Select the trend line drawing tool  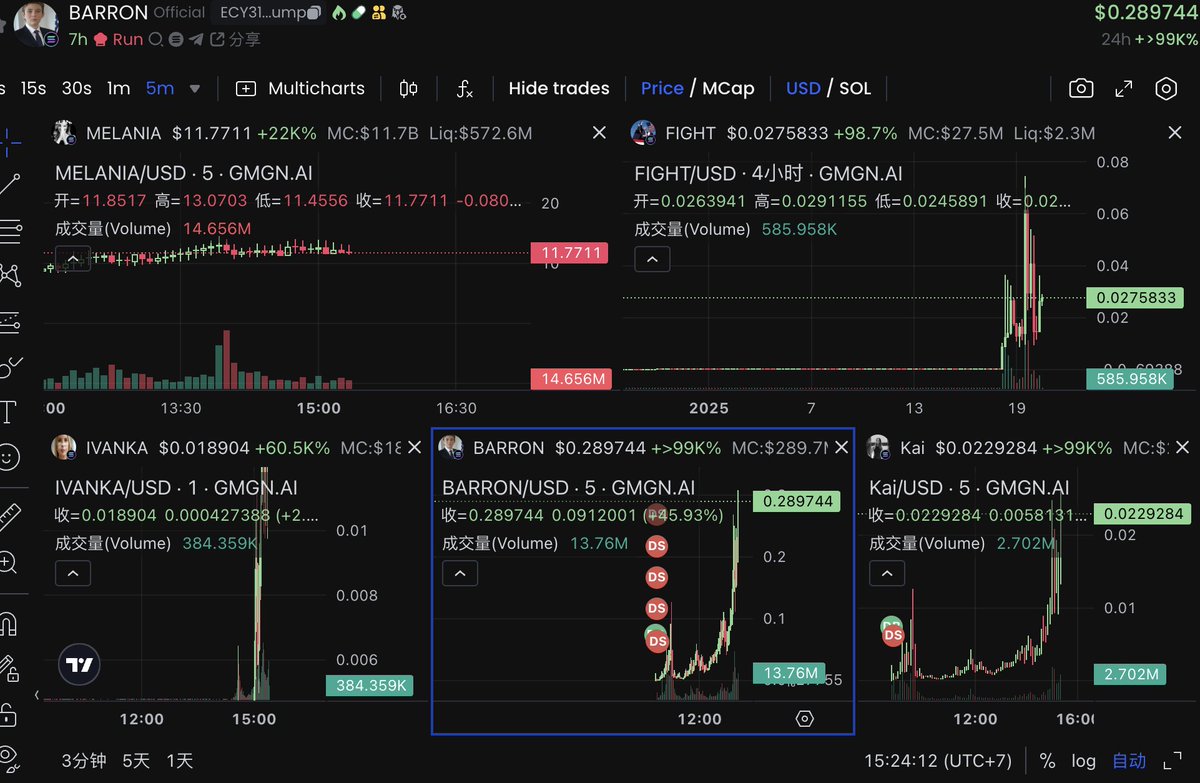pos(8,185)
